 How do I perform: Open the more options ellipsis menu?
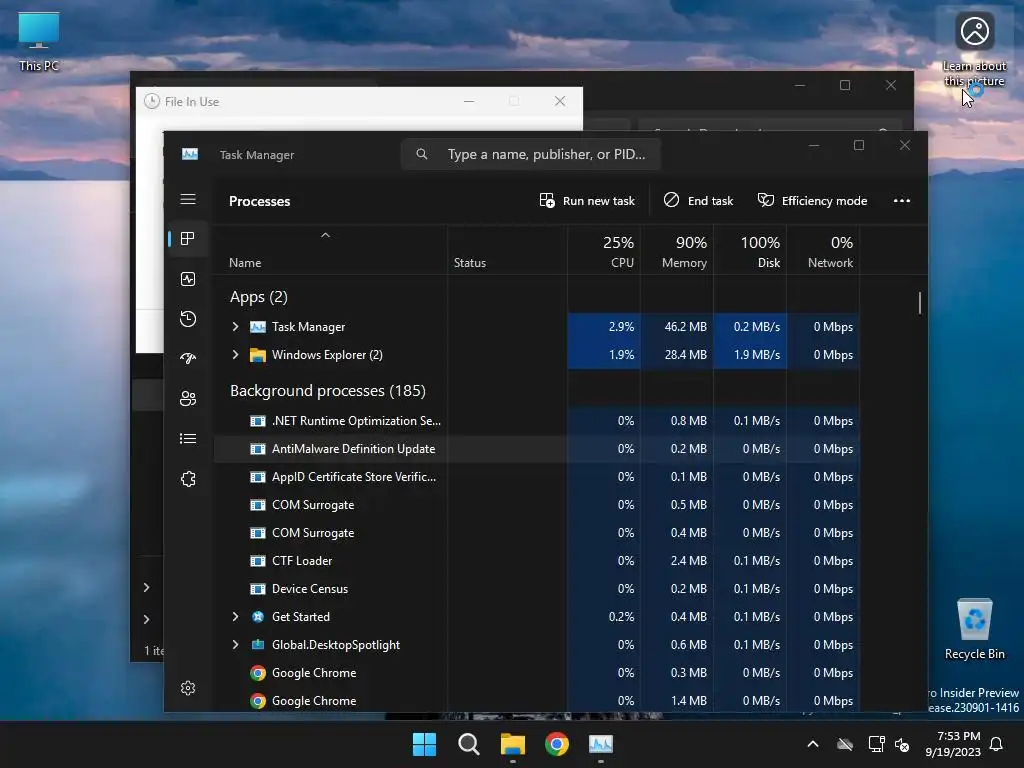(x=902, y=200)
